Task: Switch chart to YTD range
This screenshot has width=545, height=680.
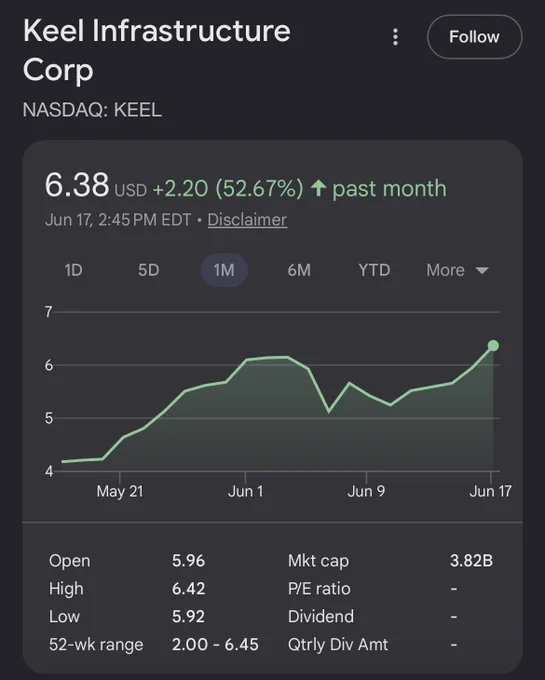Action: [374, 270]
